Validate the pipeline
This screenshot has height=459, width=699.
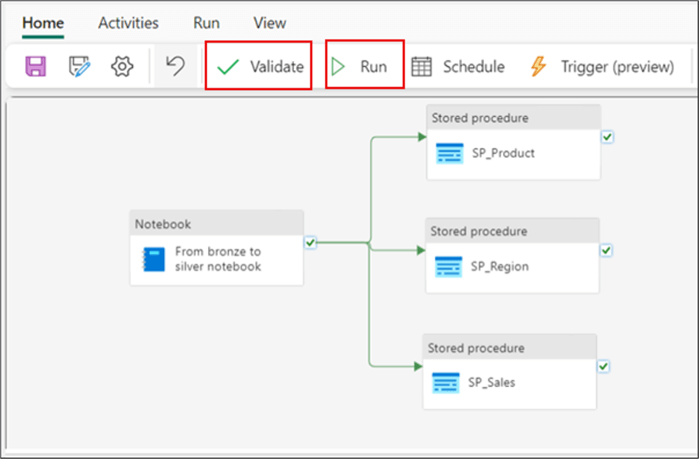pyautogui.click(x=260, y=67)
